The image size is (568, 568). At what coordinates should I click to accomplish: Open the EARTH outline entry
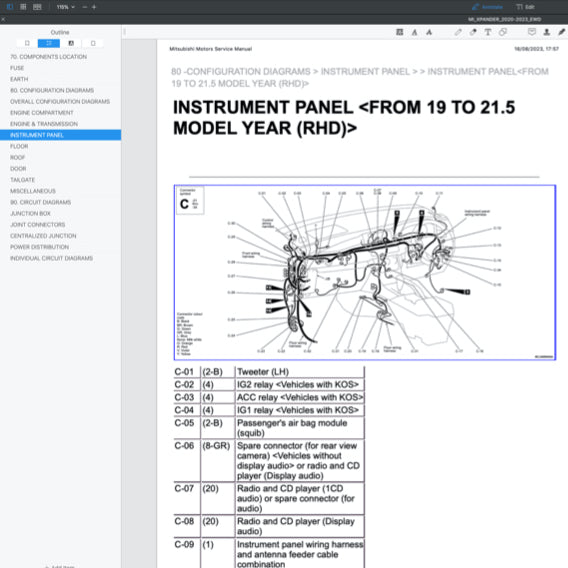[19, 79]
